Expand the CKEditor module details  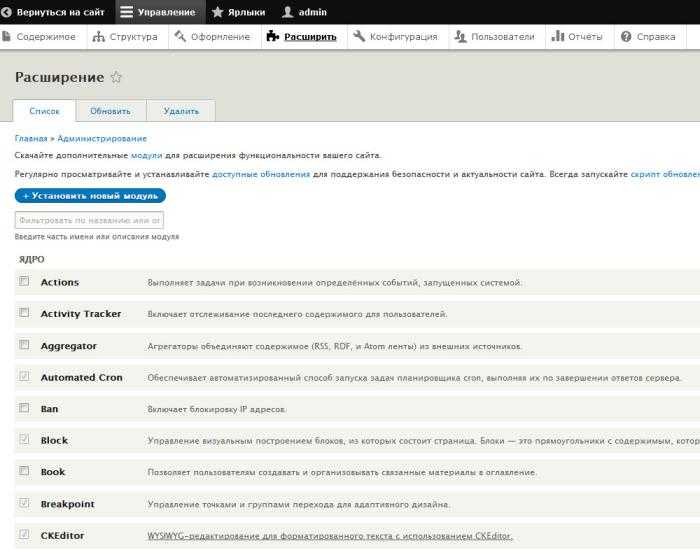point(329,536)
